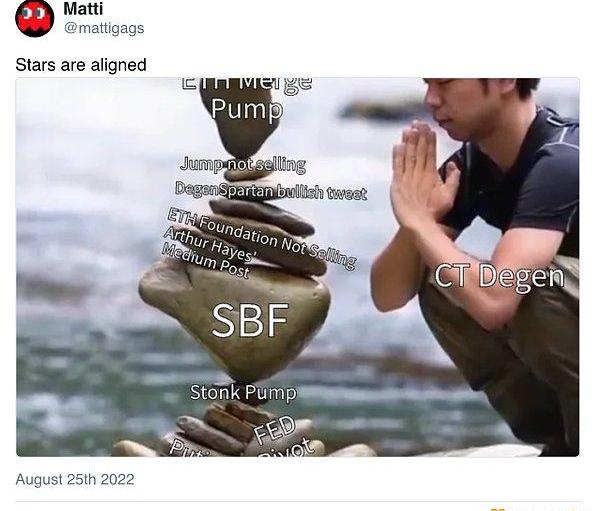The width and height of the screenshot is (600, 511).
Task: Click the 'DegenSpartan bullish tweet' caption
Action: [271, 191]
